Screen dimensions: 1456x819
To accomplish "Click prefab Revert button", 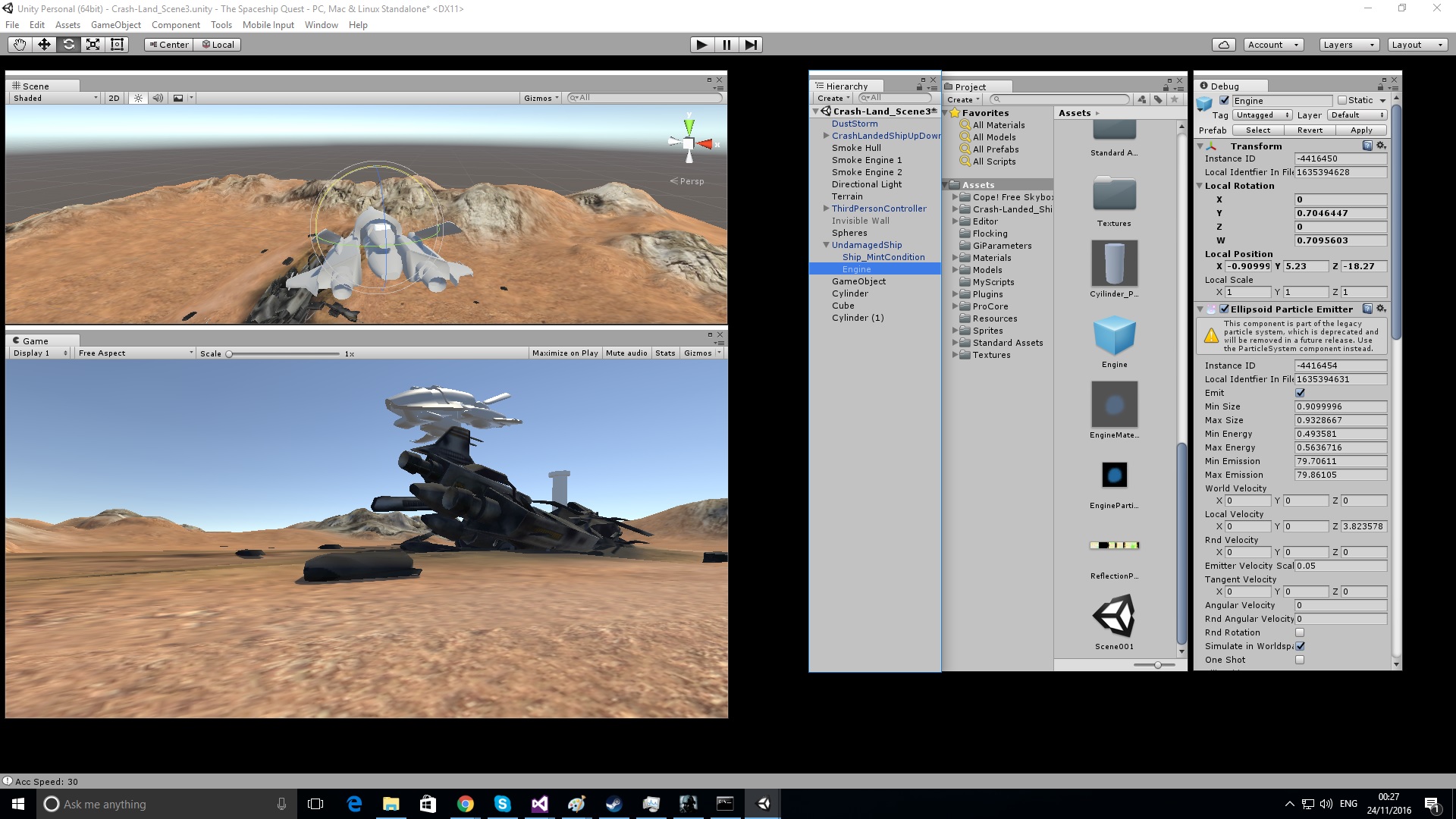I will click(x=1310, y=130).
